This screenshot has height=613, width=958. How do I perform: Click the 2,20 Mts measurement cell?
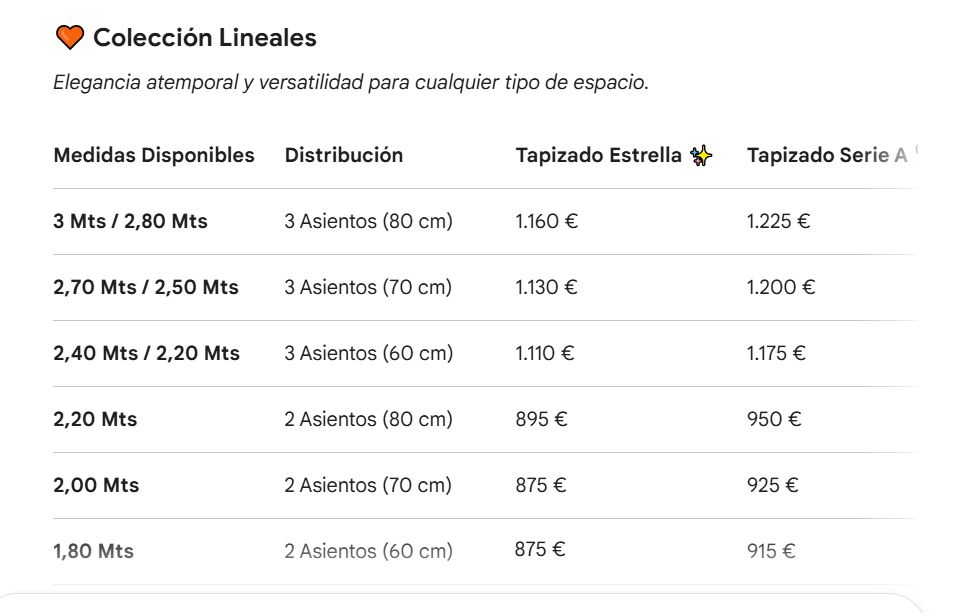pyautogui.click(x=95, y=419)
